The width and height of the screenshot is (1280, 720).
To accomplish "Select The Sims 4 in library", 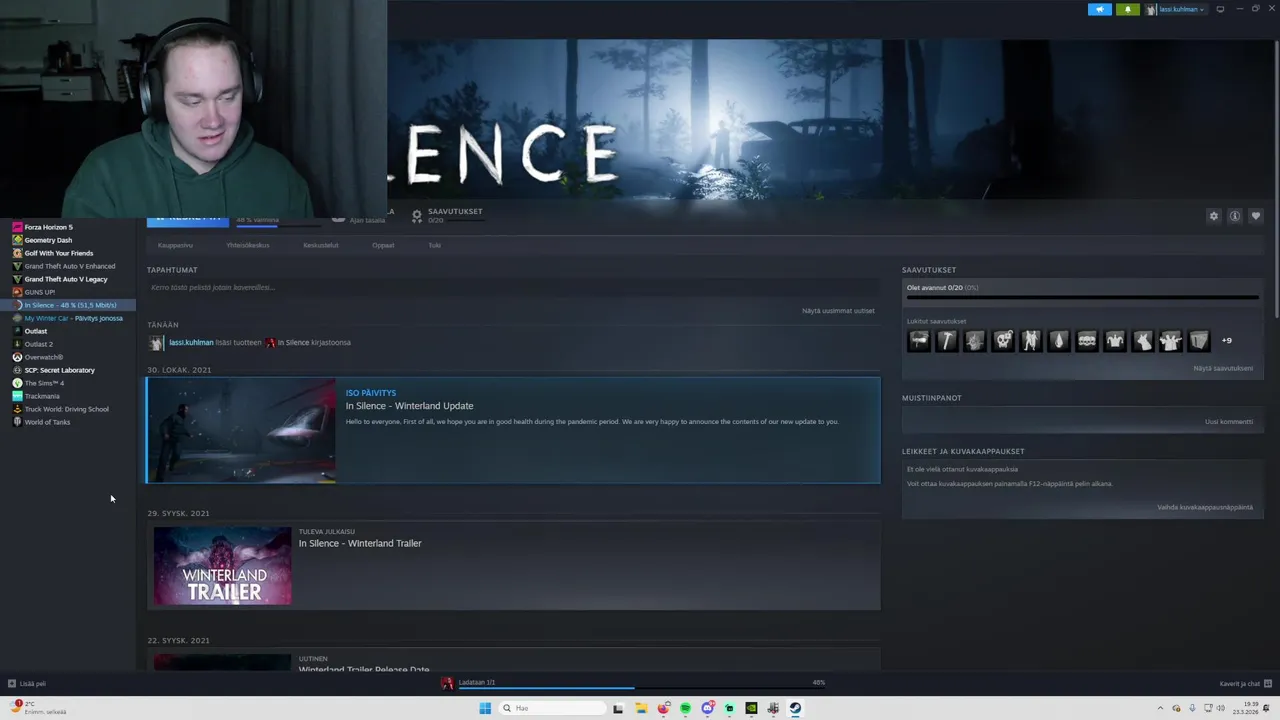I will 44,383.
